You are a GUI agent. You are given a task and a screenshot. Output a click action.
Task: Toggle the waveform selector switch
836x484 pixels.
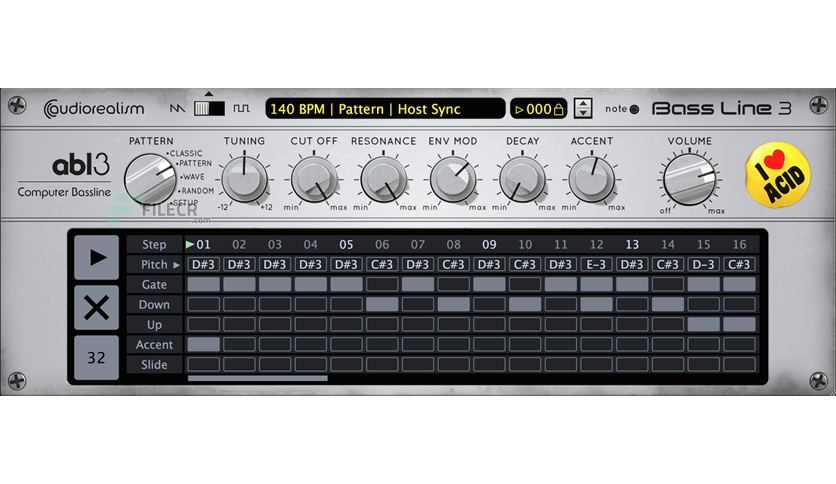209,109
